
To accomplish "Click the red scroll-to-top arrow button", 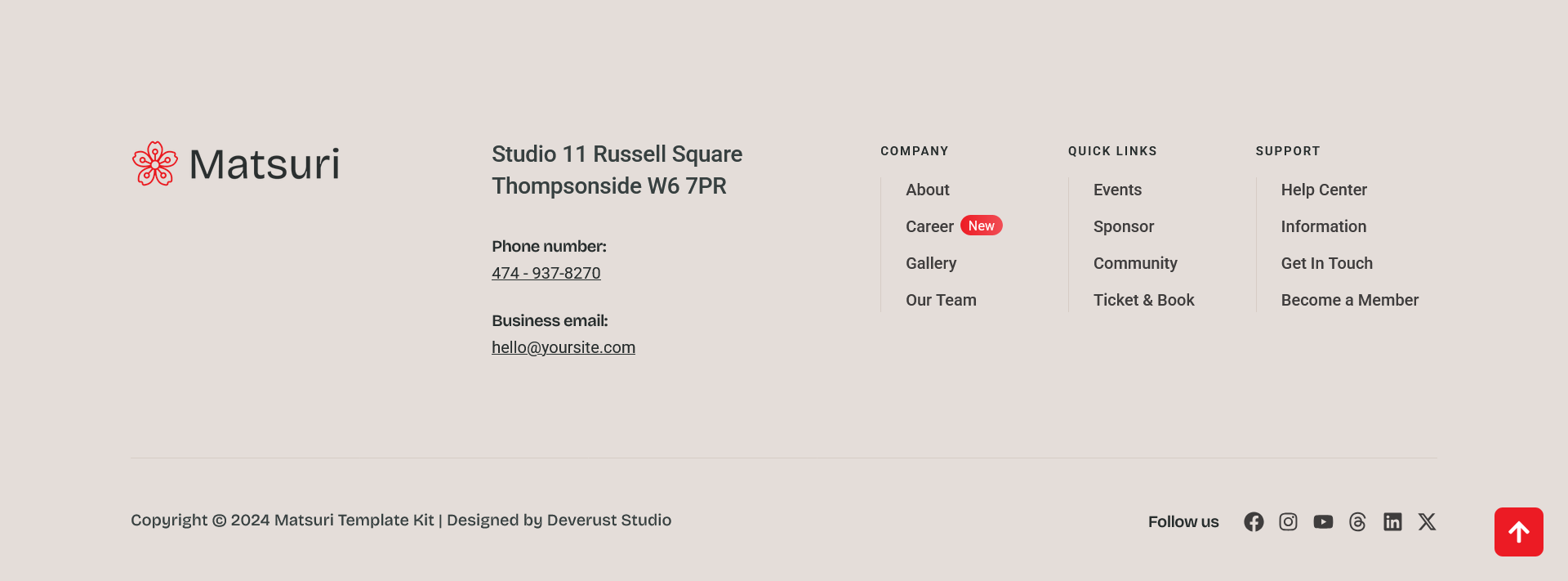I will pos(1518,532).
